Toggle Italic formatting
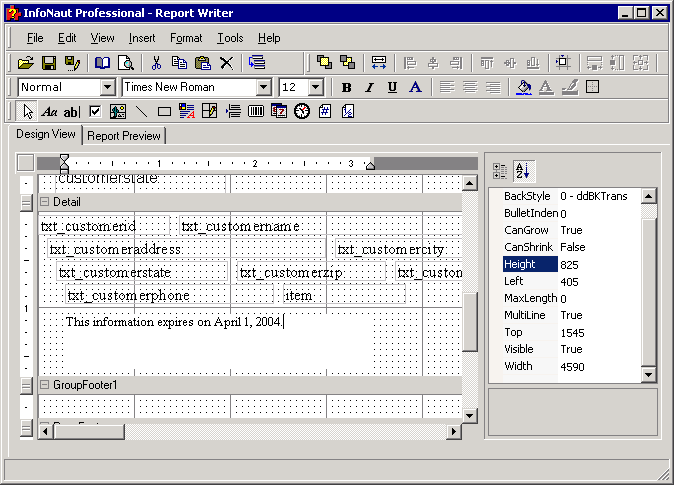Viewport: 674px width, 485px height. tap(368, 87)
